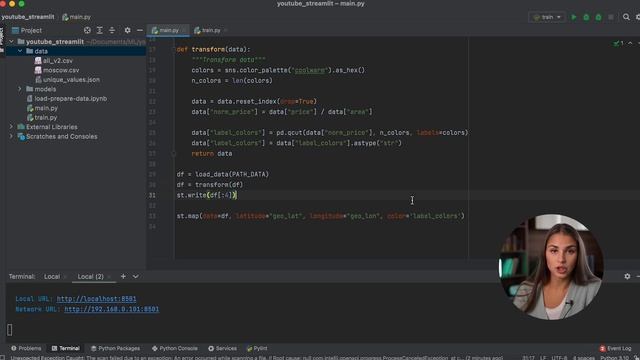Open the Network URL 192.168 link
Viewport: 640px width, 360px height.
pos(111,309)
